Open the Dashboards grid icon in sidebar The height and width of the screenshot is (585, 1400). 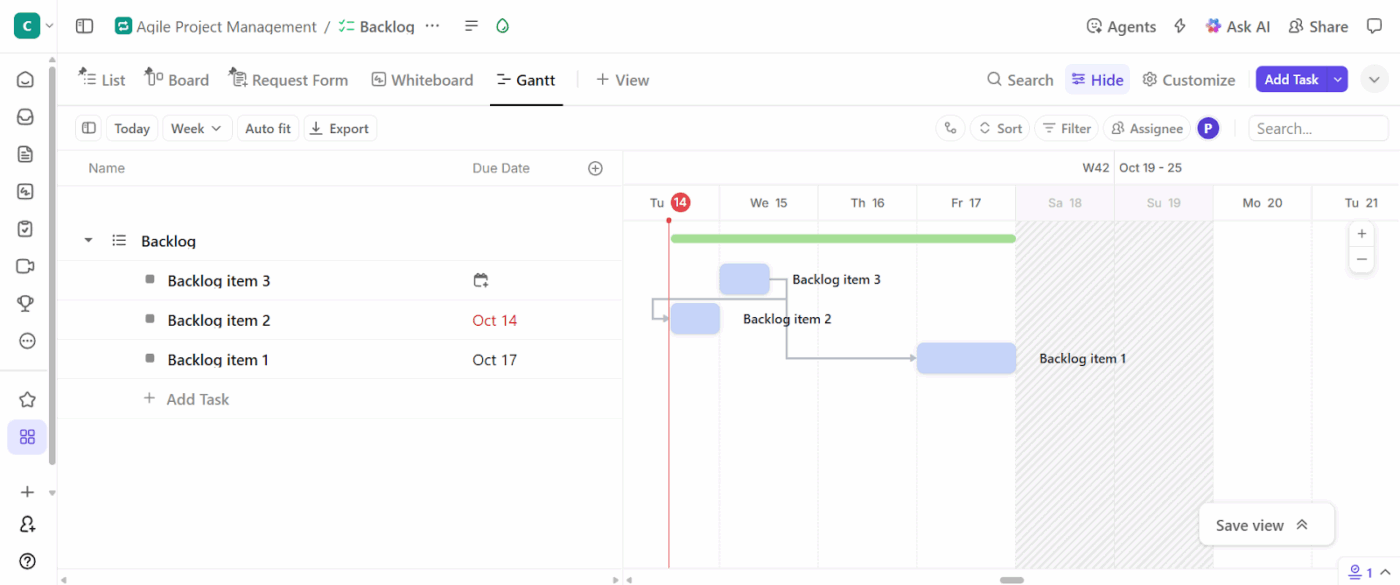pos(25,437)
